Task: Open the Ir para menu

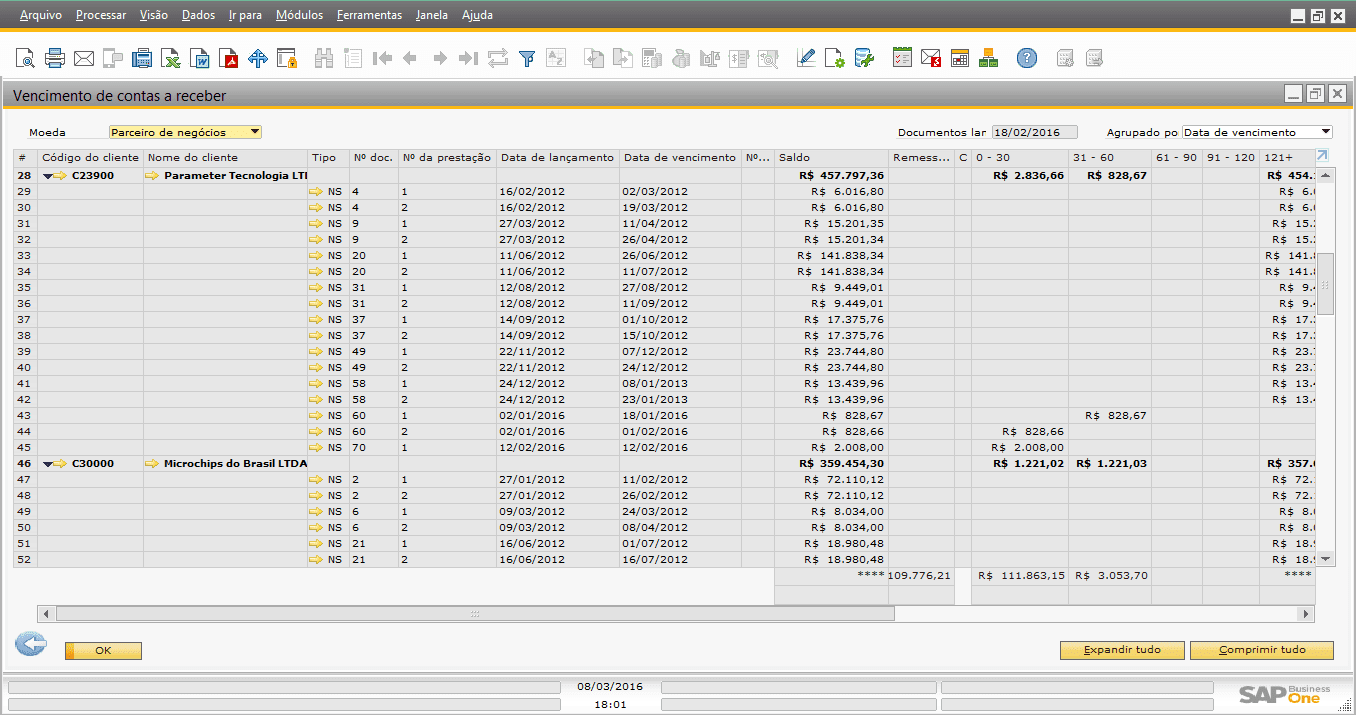Action: pyautogui.click(x=245, y=15)
